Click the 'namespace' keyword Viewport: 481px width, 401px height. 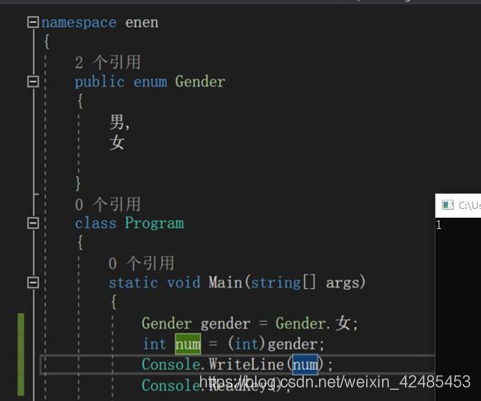79,23
